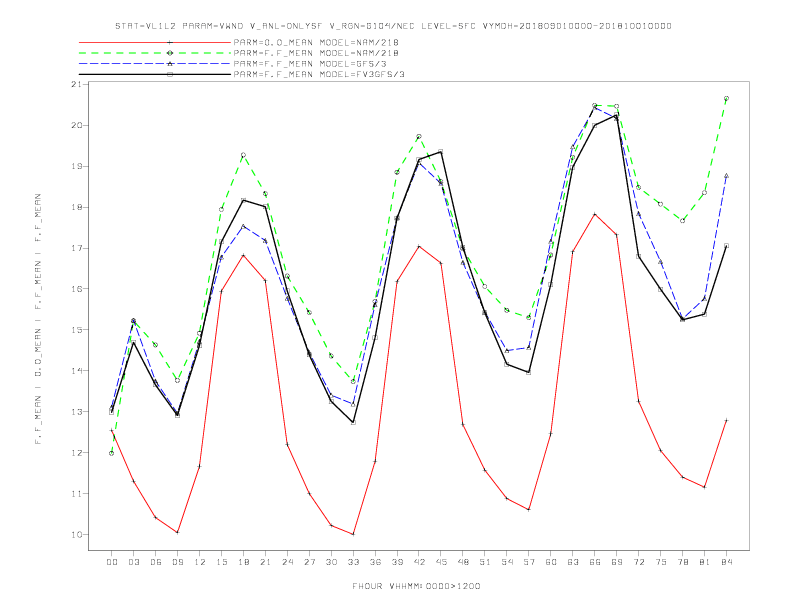
Task: Click x-axis forecast hour label 63
Action: [573, 562]
